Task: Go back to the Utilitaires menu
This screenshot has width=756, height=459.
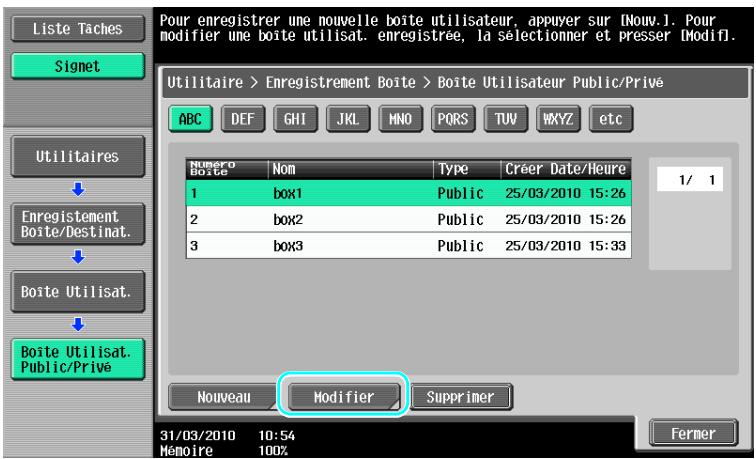Action: click(x=78, y=156)
